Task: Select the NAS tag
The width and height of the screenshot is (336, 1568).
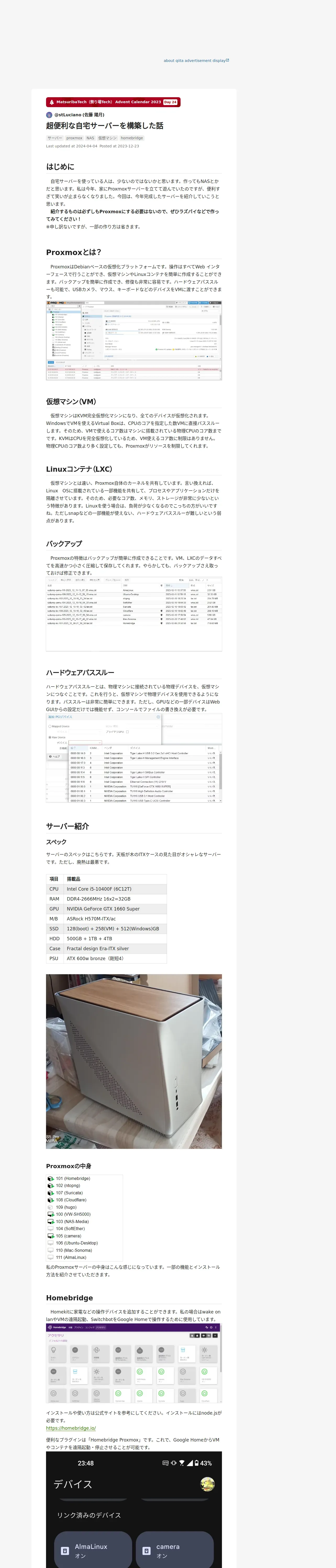Action: [90, 138]
